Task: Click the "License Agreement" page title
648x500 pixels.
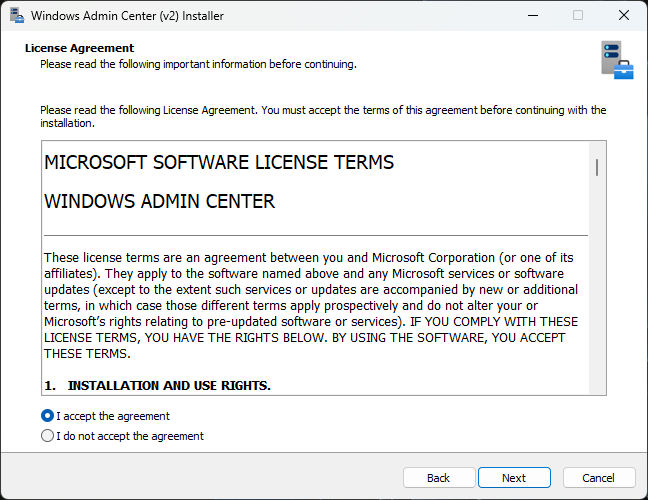Action: click(79, 48)
